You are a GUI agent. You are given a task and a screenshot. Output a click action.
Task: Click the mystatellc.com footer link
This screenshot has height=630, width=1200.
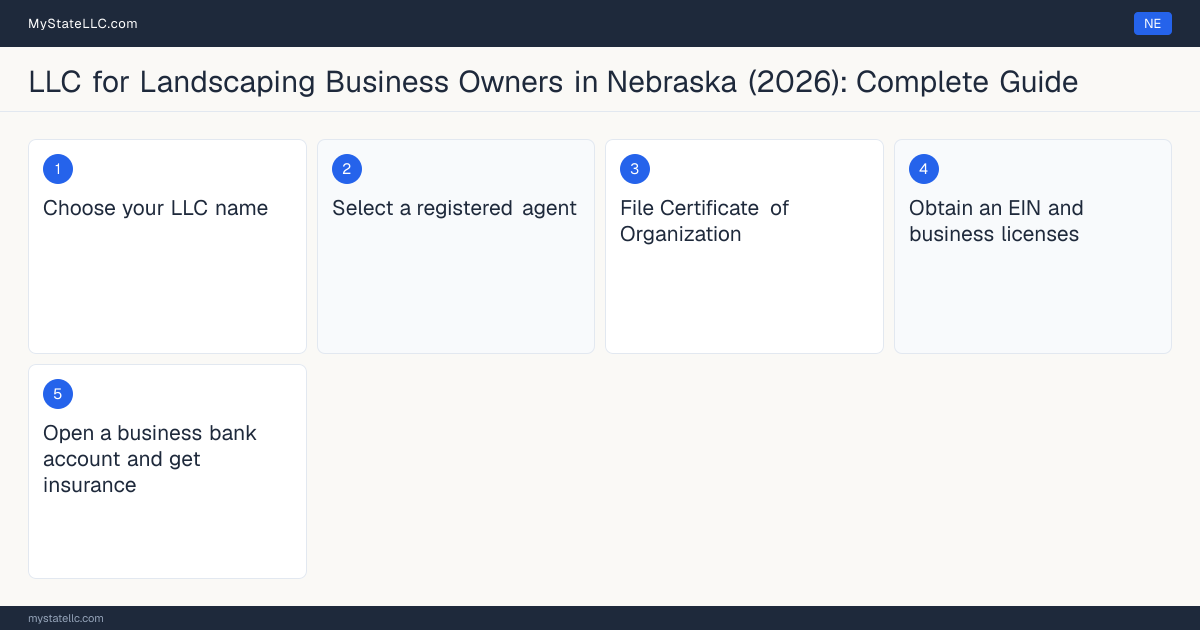coord(66,618)
